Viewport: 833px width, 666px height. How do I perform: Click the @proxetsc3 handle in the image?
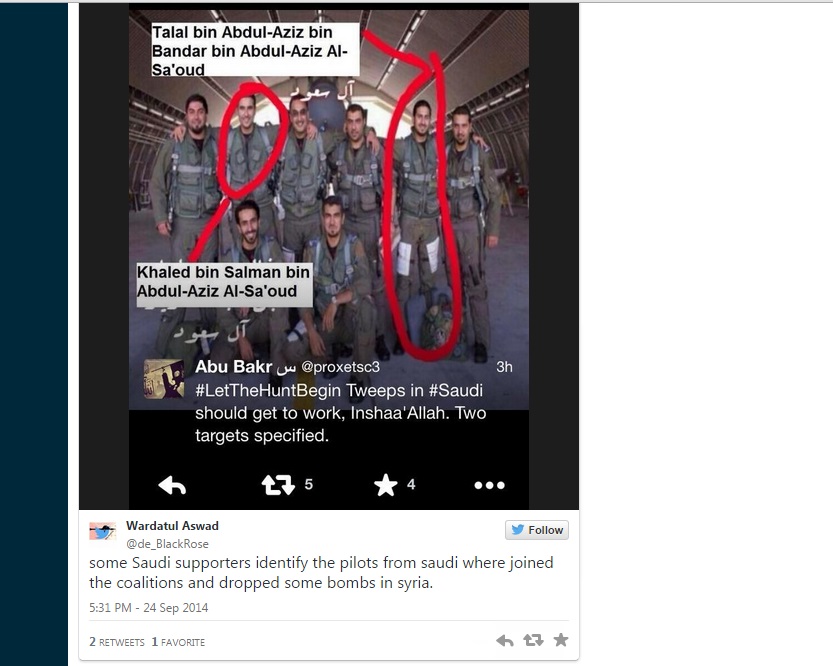[341, 367]
